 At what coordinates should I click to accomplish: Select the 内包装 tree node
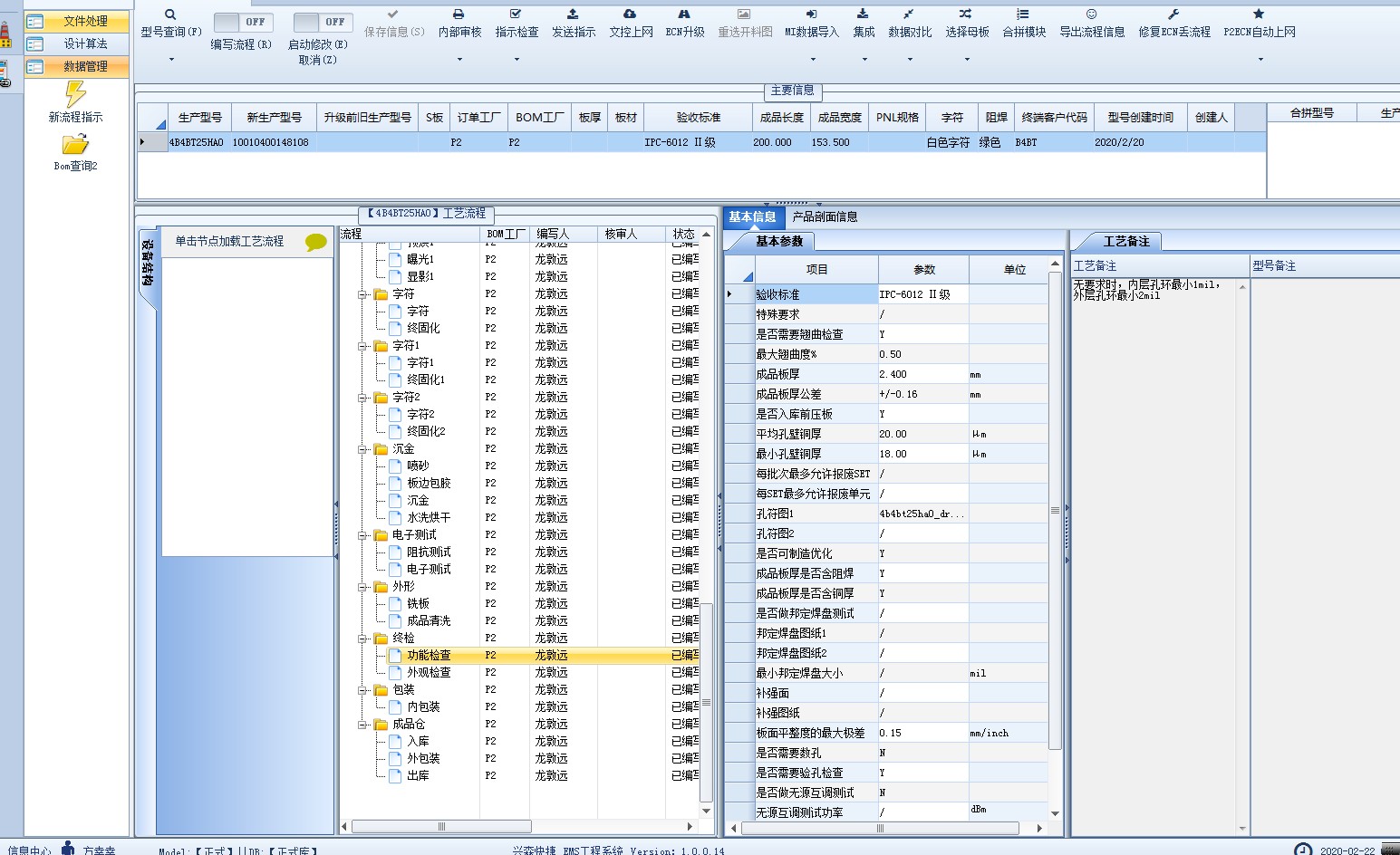point(423,707)
